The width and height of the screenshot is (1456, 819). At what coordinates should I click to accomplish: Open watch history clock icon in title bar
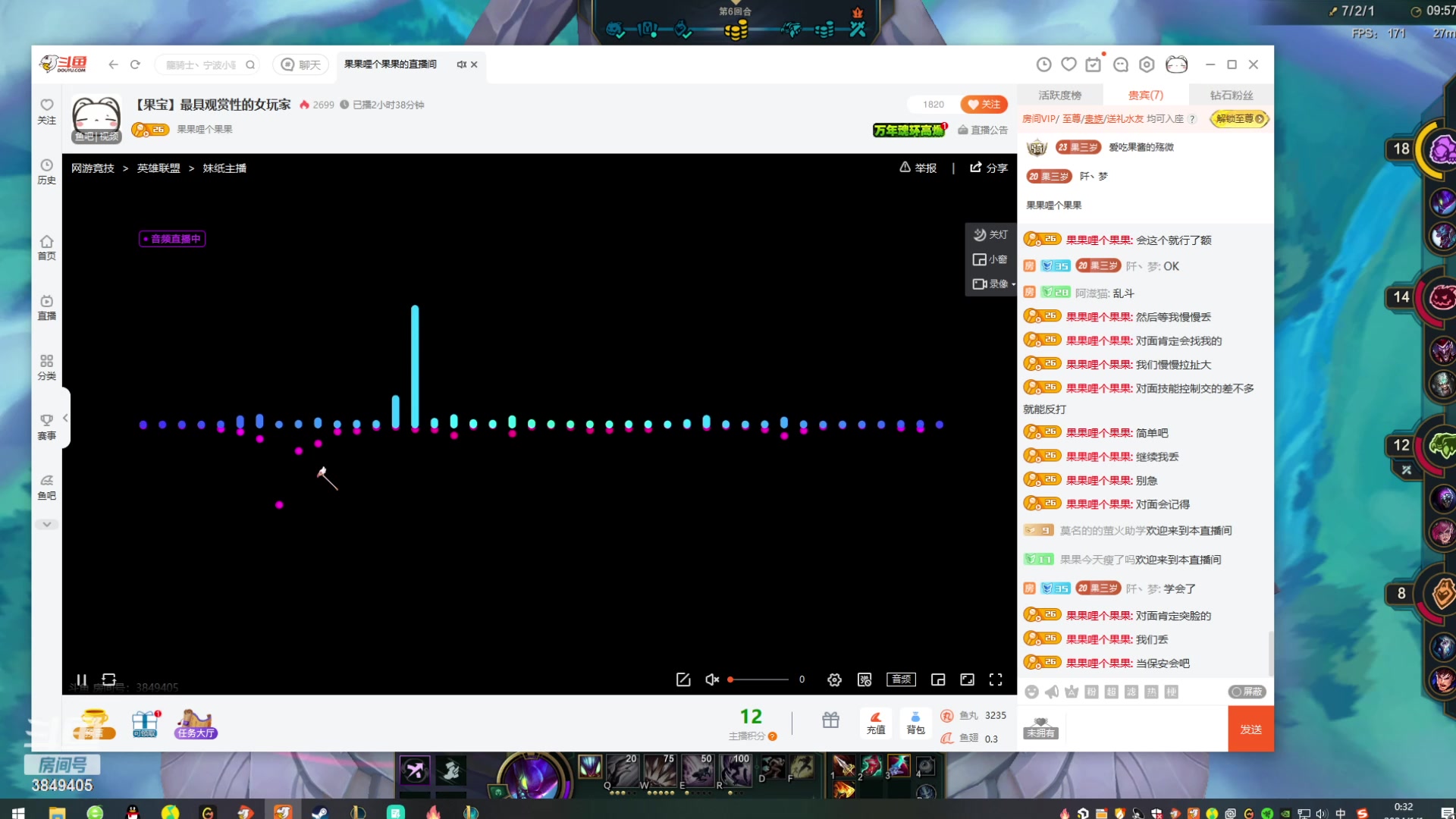pyautogui.click(x=1043, y=64)
